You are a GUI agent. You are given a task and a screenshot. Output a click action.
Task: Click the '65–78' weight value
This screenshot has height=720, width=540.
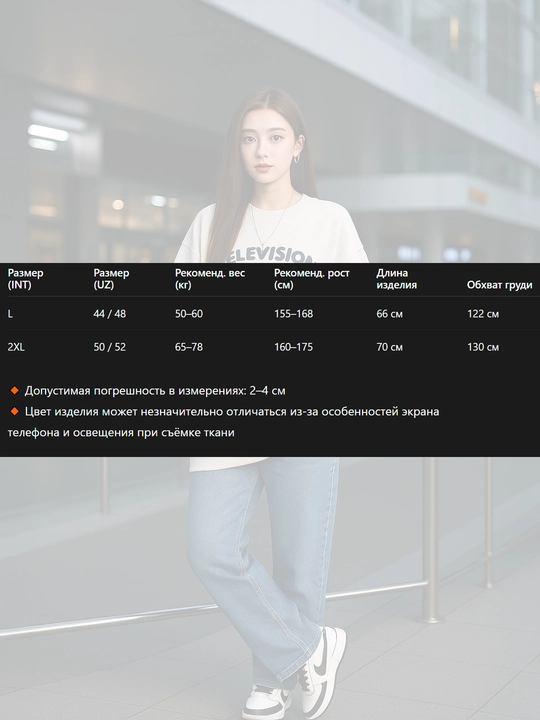[x=189, y=347]
